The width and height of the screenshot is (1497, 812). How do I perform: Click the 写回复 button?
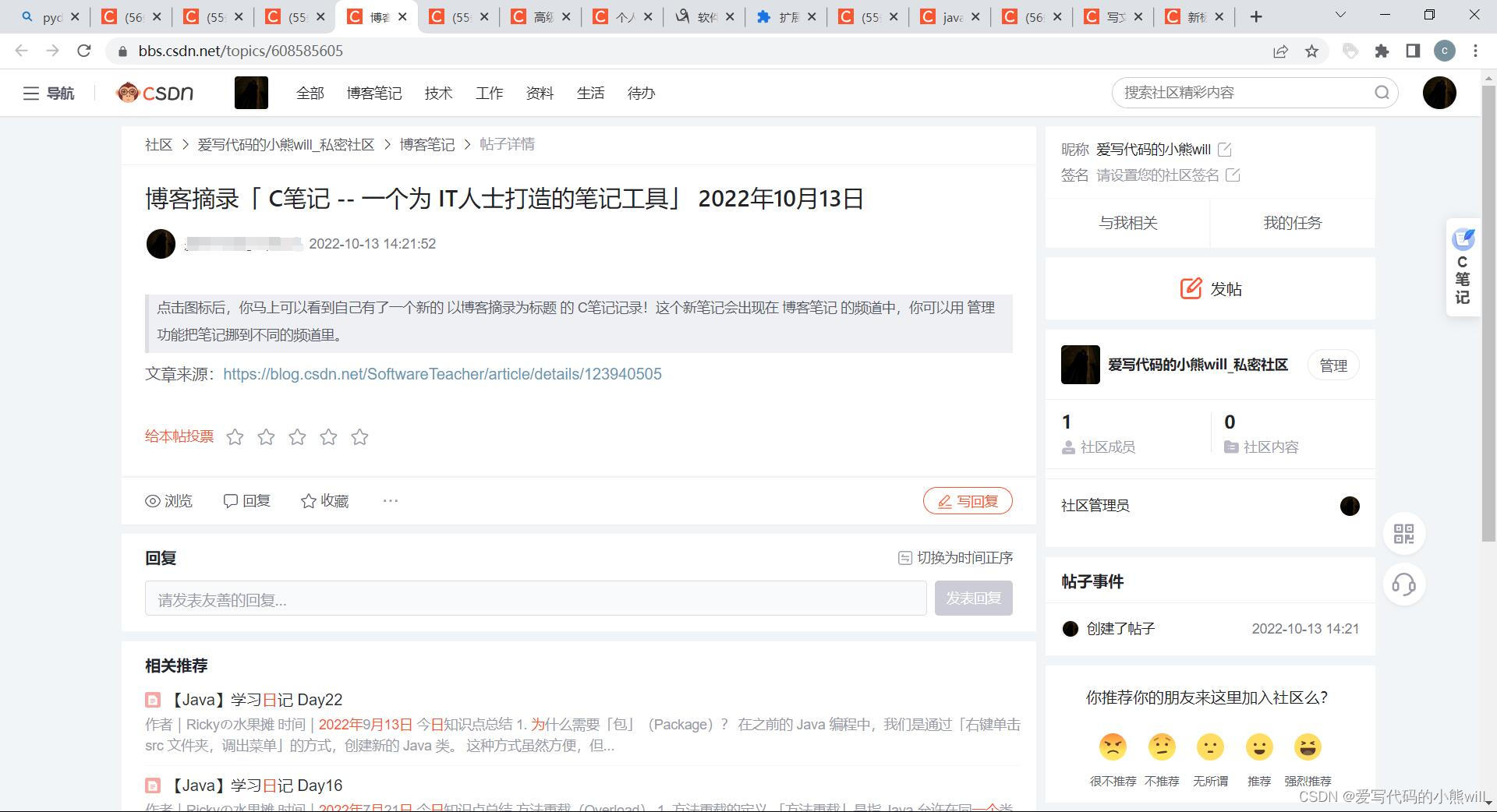(x=968, y=501)
